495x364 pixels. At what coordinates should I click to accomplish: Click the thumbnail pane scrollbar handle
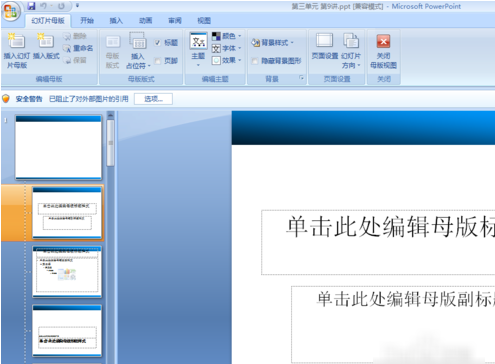pos(110,143)
